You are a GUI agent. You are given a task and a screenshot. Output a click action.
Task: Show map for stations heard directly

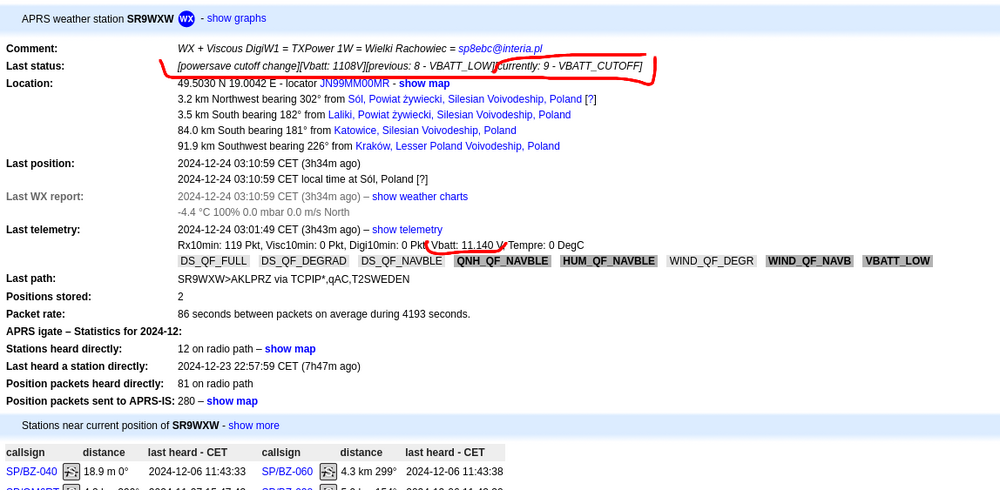coord(290,349)
